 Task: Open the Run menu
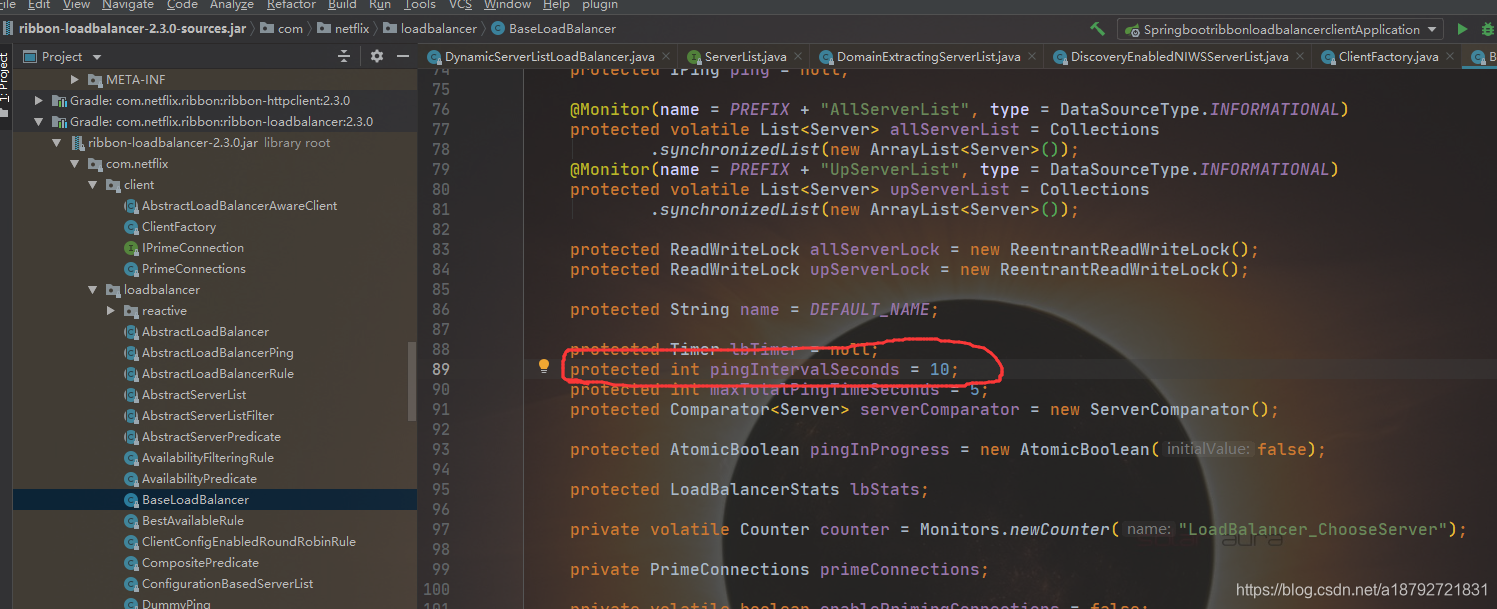[x=380, y=5]
